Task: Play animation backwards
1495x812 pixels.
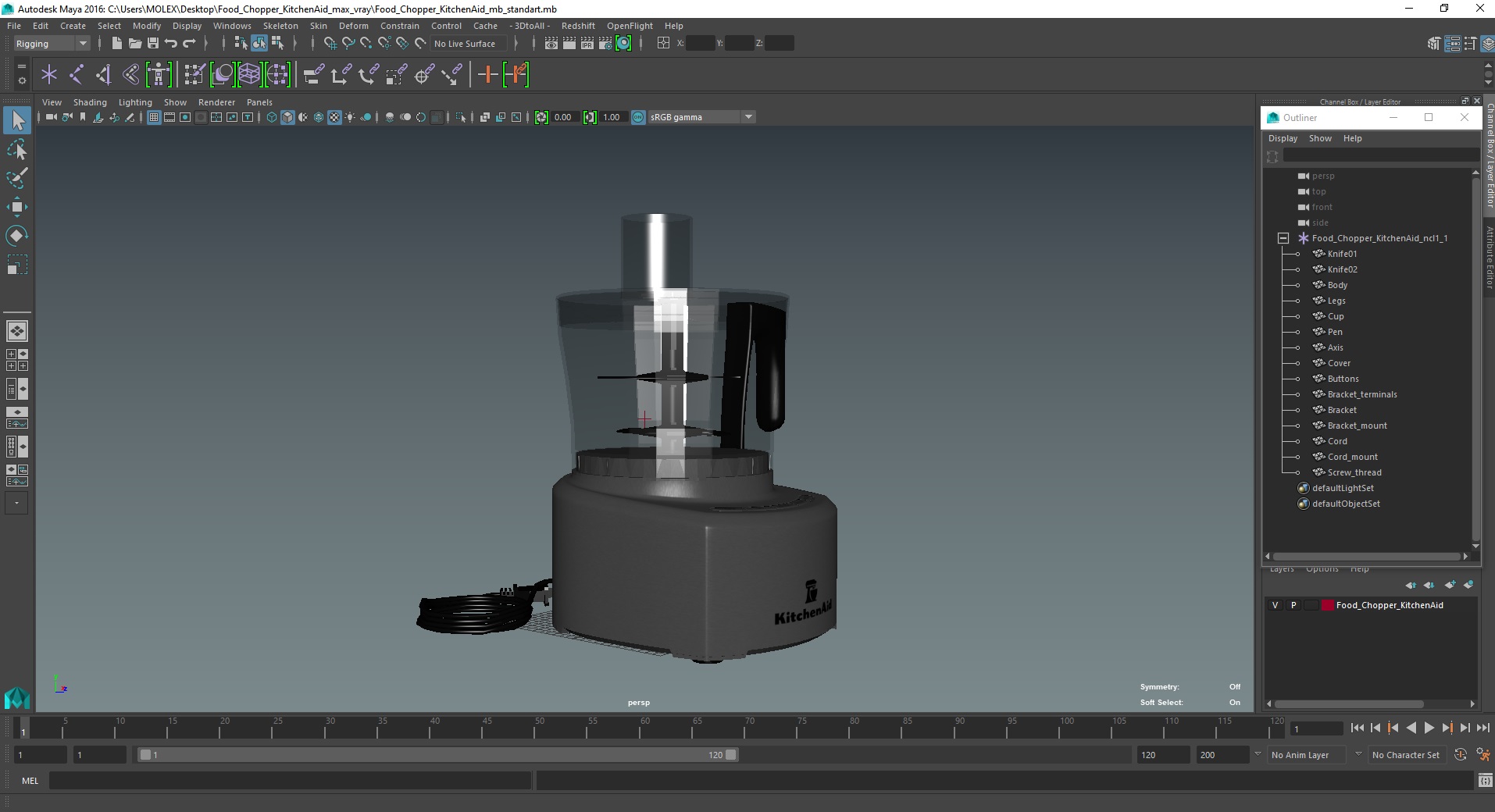Action: [x=1411, y=728]
